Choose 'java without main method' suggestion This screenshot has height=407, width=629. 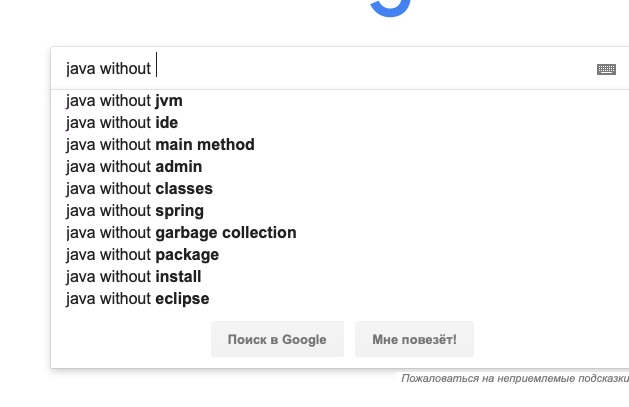point(340,145)
